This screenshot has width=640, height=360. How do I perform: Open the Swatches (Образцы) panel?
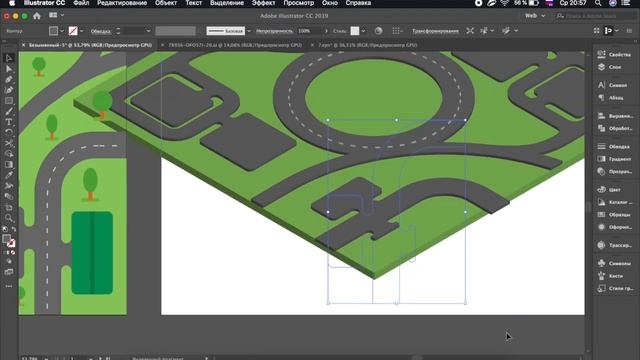(614, 215)
